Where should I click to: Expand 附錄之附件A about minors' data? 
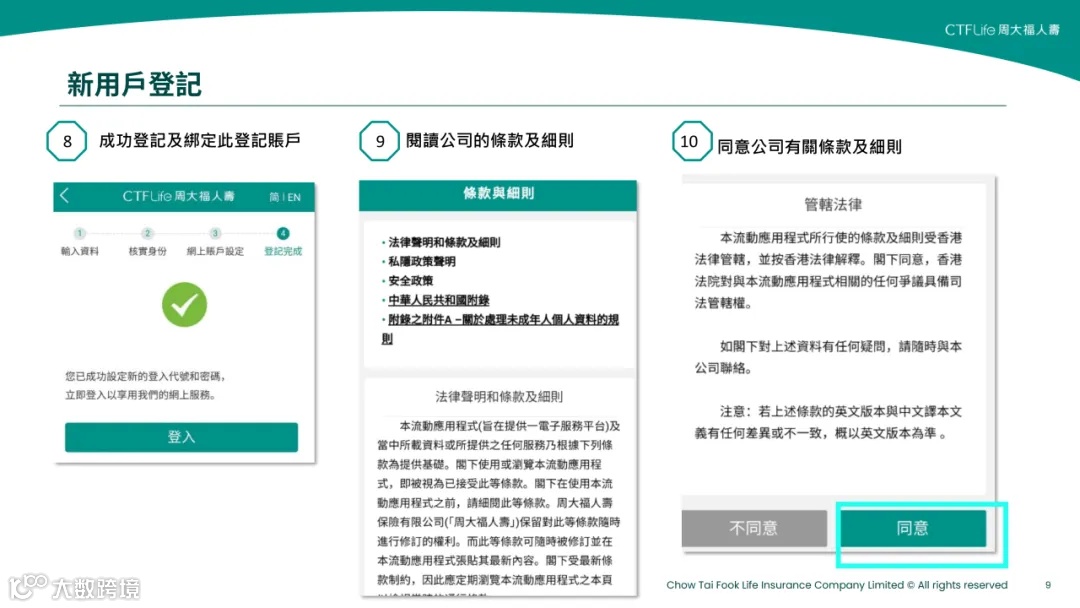pyautogui.click(x=500, y=320)
